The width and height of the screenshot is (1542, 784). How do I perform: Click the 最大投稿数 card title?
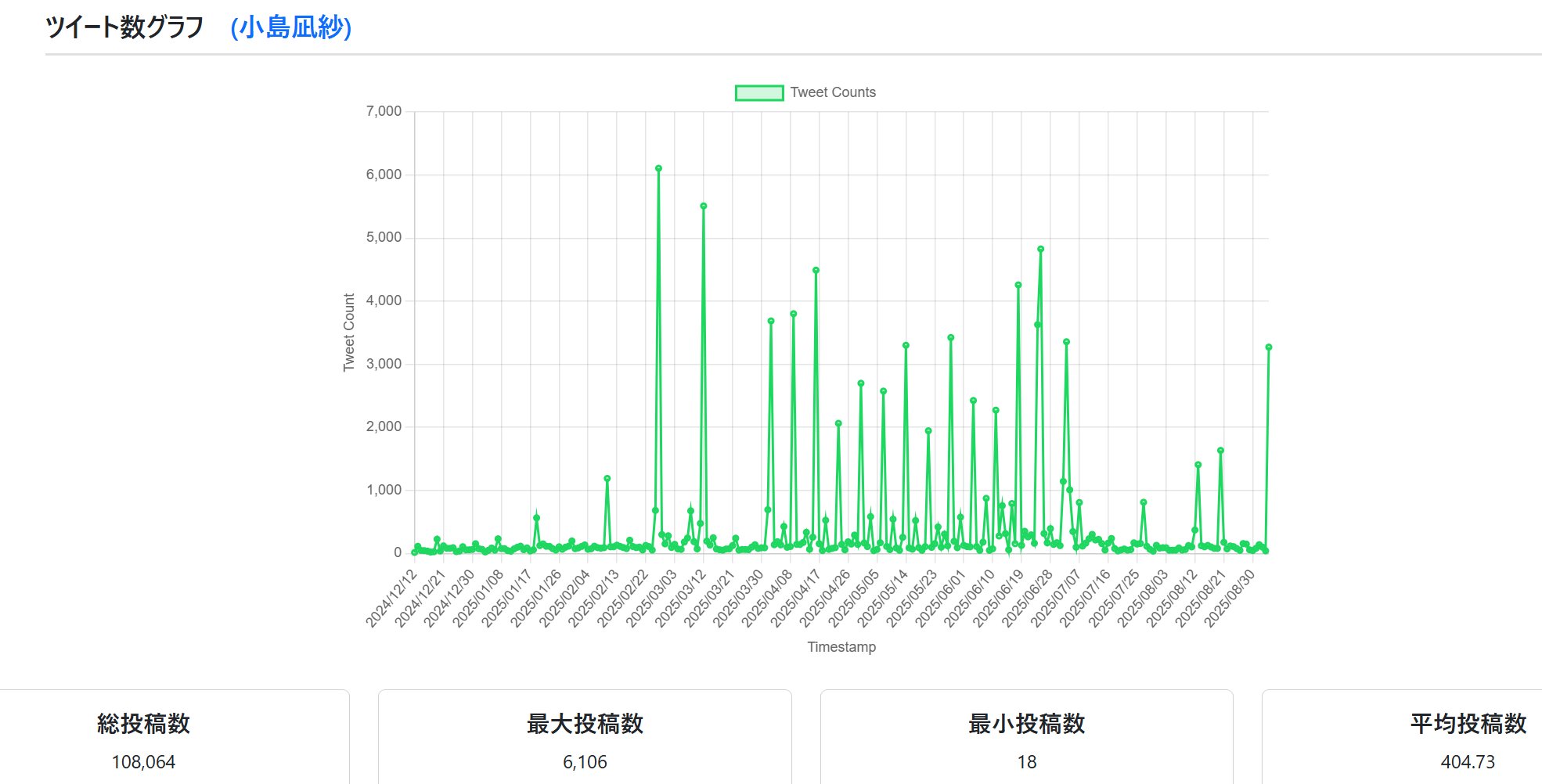click(x=585, y=724)
